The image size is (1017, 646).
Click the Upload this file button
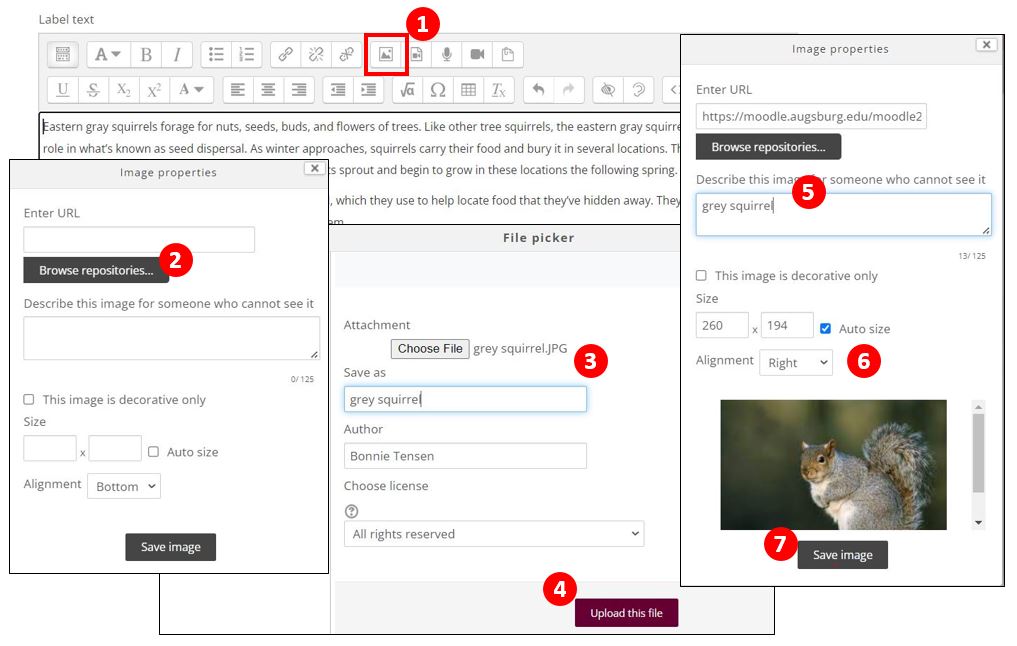[x=627, y=613]
